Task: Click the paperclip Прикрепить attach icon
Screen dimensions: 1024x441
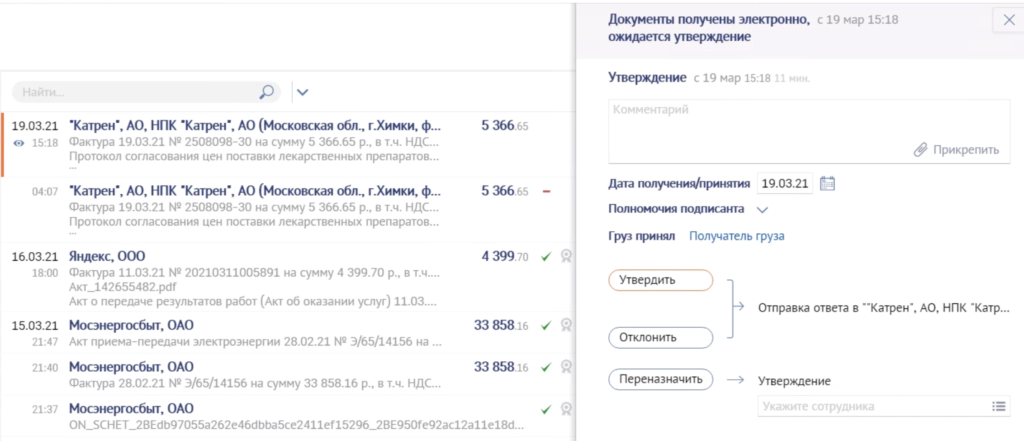Action: (921, 149)
